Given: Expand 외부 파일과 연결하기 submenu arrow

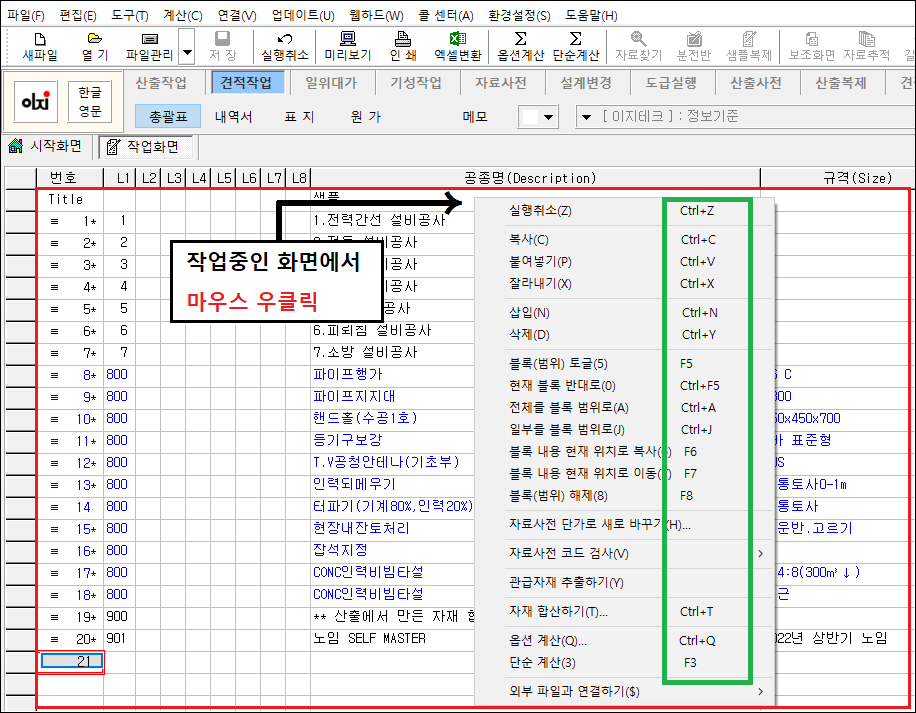Looking at the screenshot, I should pos(760,692).
